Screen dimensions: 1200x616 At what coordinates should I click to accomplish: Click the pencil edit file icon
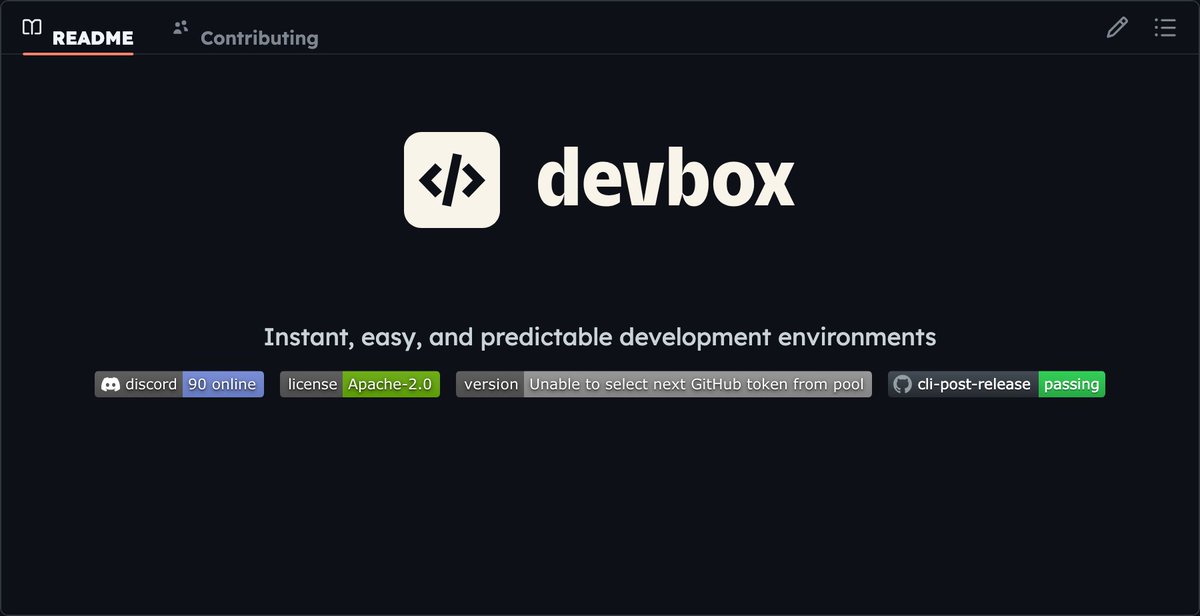point(1117,28)
